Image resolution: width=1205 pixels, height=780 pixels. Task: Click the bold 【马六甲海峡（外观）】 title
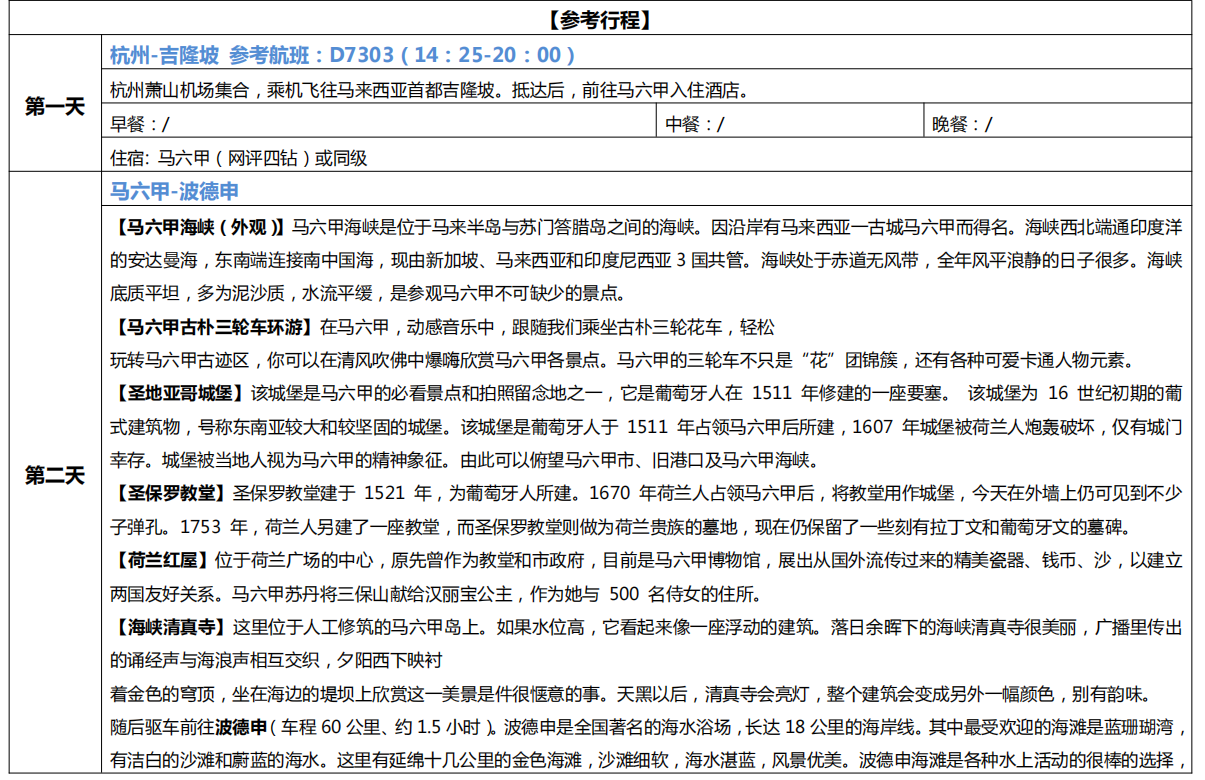point(199,227)
